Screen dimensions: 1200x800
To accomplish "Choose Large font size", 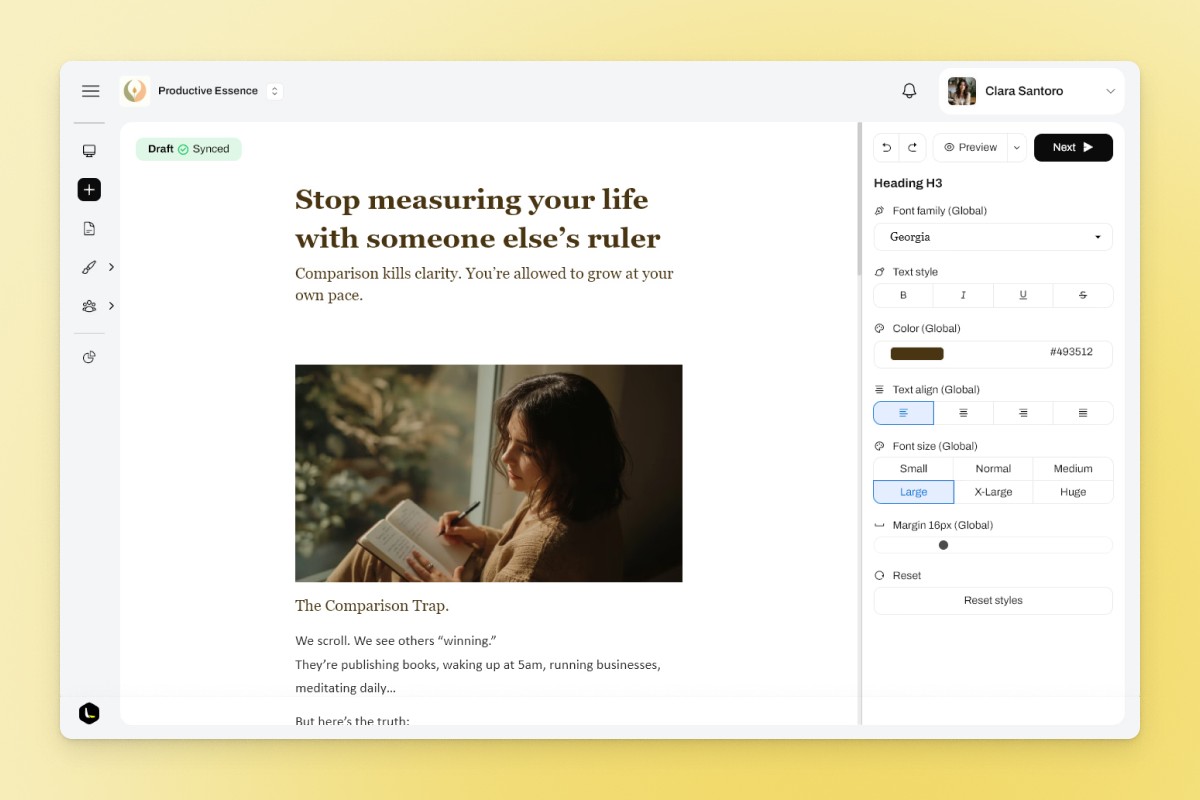I will click(914, 492).
